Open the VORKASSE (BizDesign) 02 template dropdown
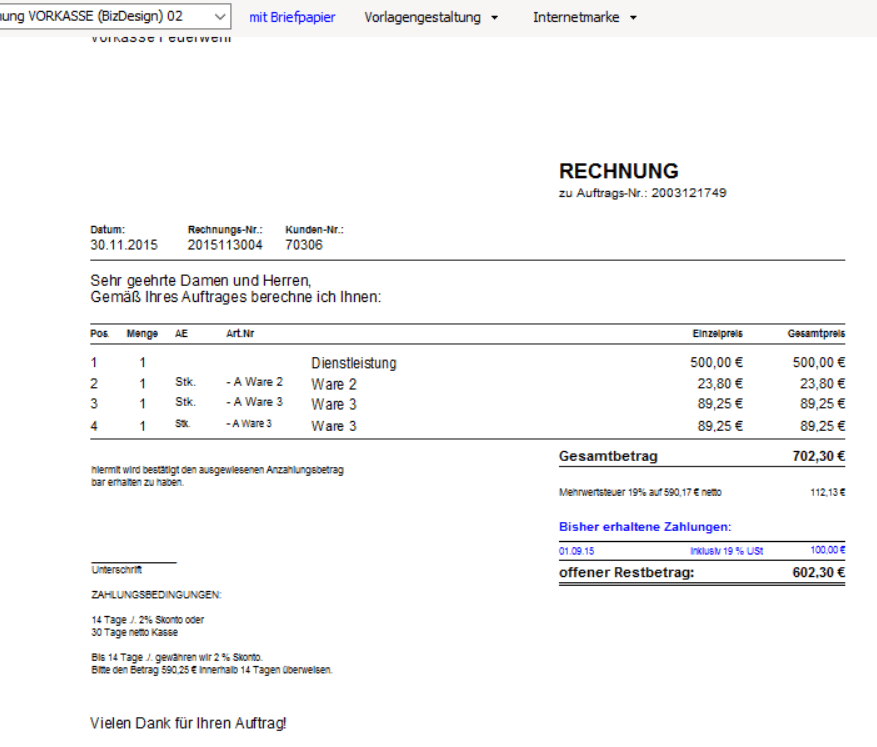 (115, 16)
